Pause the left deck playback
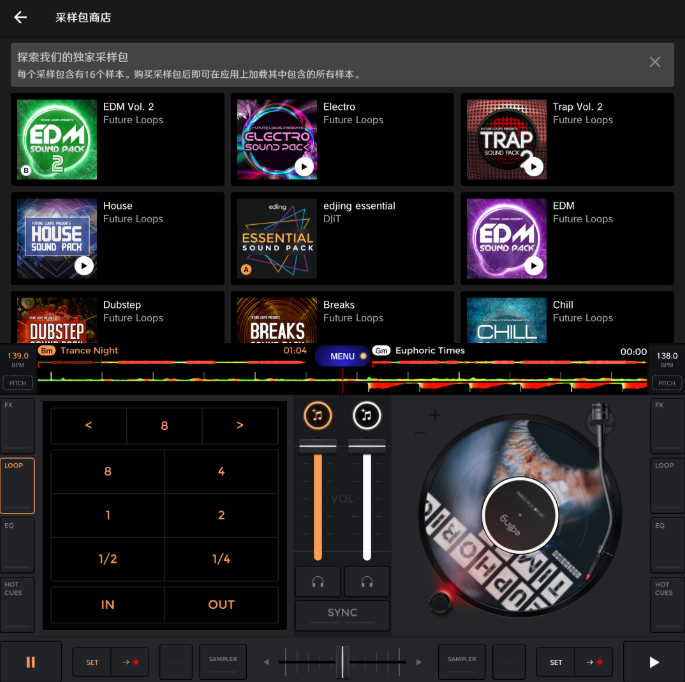 pyautogui.click(x=30, y=662)
